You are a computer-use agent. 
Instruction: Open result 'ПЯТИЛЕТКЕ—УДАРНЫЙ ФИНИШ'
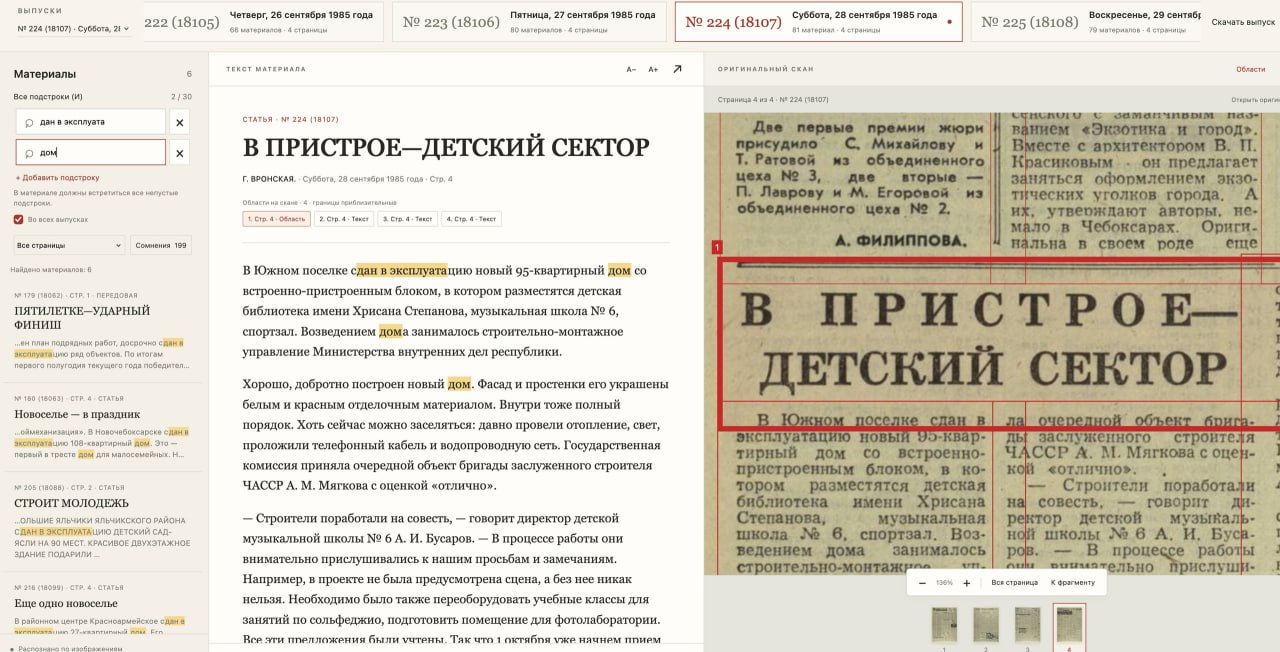(104, 331)
